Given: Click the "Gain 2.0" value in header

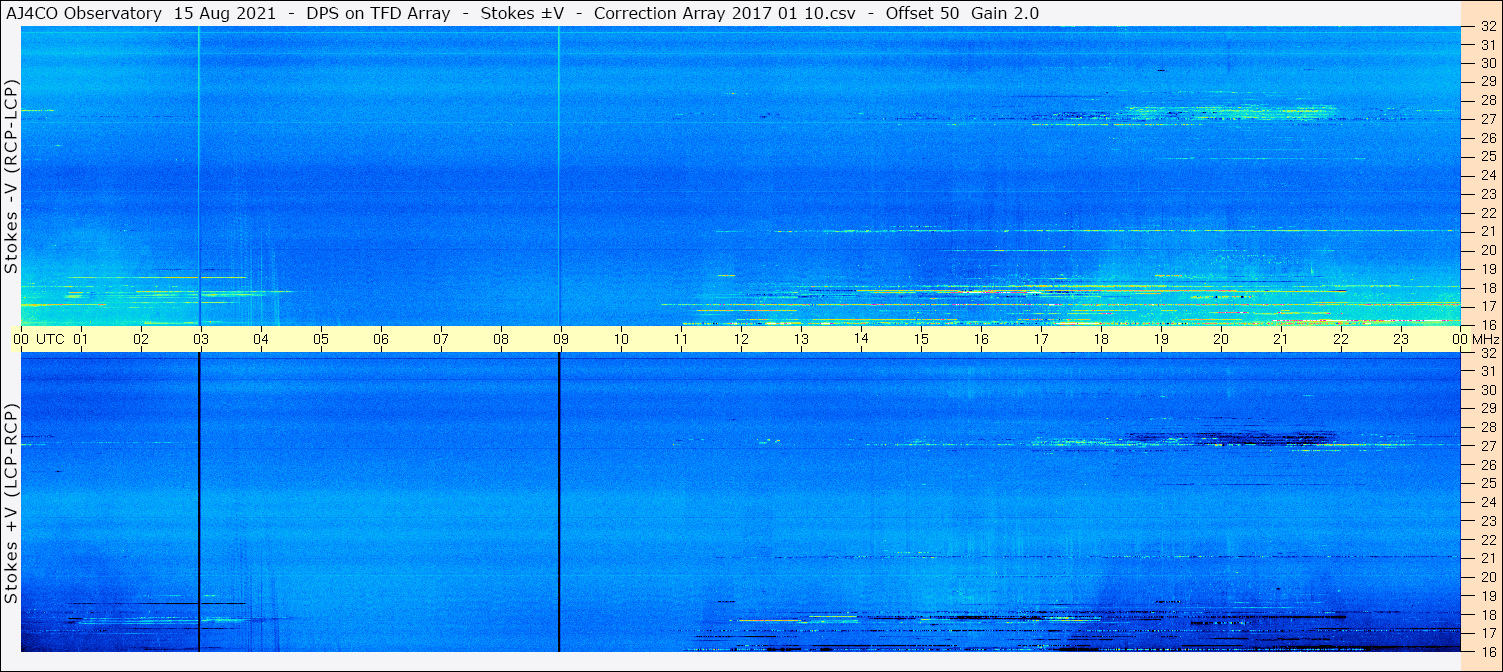Looking at the screenshot, I should [1005, 13].
